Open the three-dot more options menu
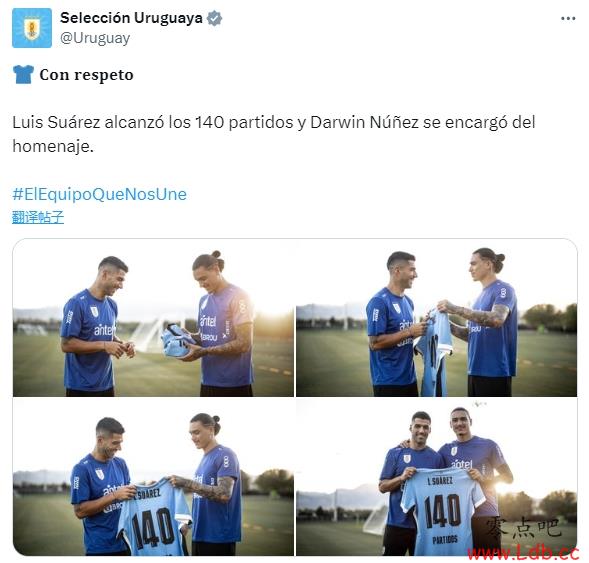 coord(568,18)
